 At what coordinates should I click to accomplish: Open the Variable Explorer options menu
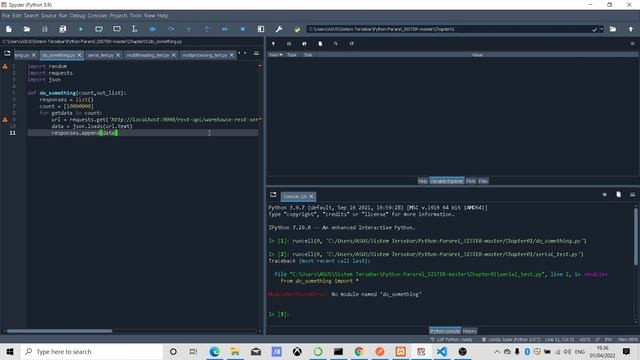pos(633,43)
